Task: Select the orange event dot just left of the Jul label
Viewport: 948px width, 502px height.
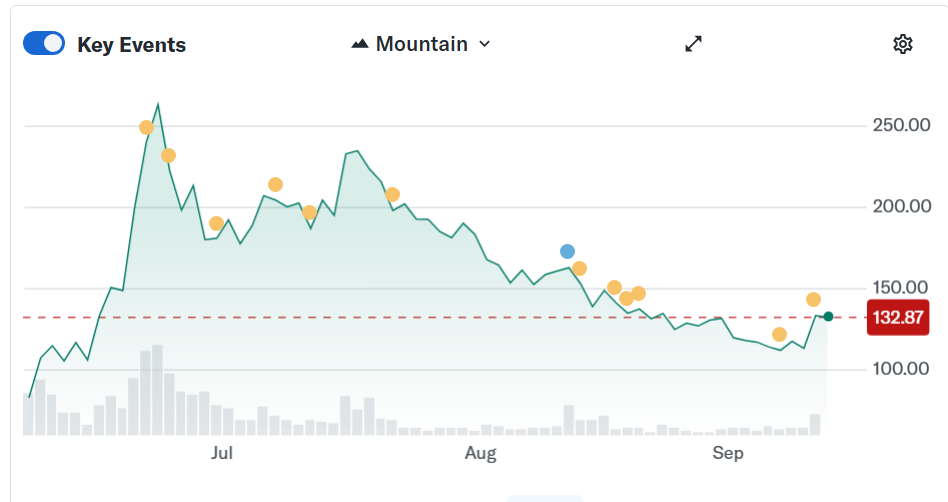Action: (x=216, y=223)
